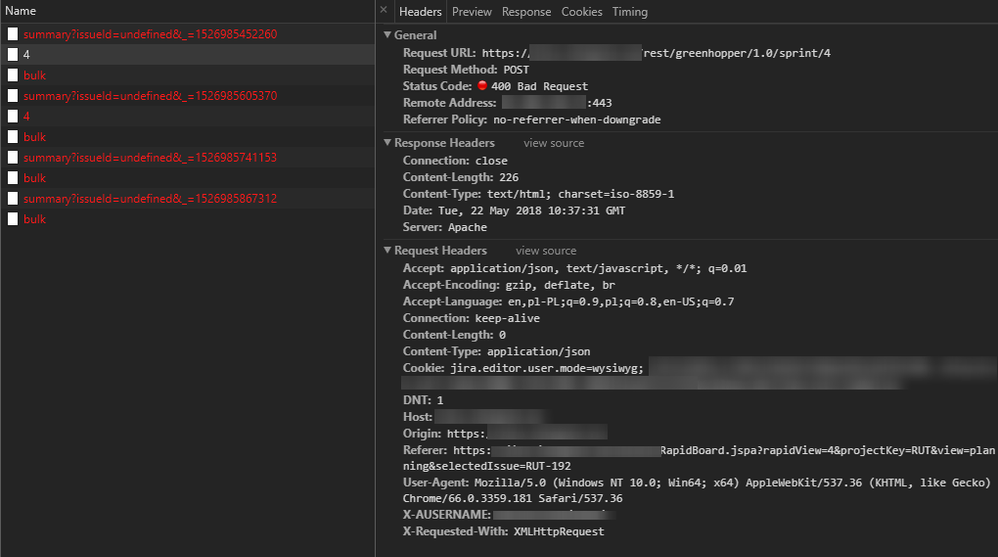
Task: Select request summary ending in 1526985741153
Action: pos(150,158)
